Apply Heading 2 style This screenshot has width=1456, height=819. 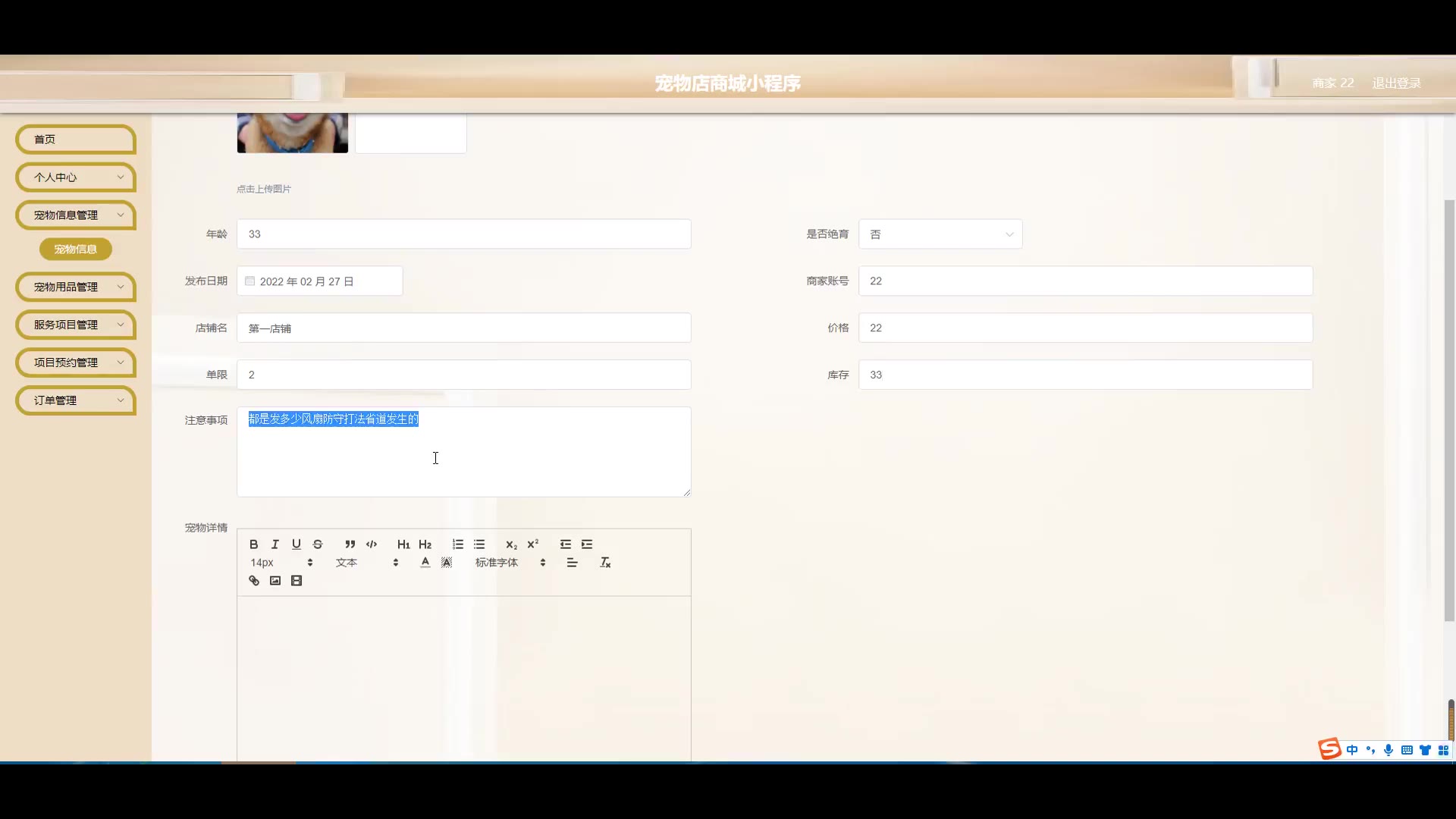tap(425, 544)
